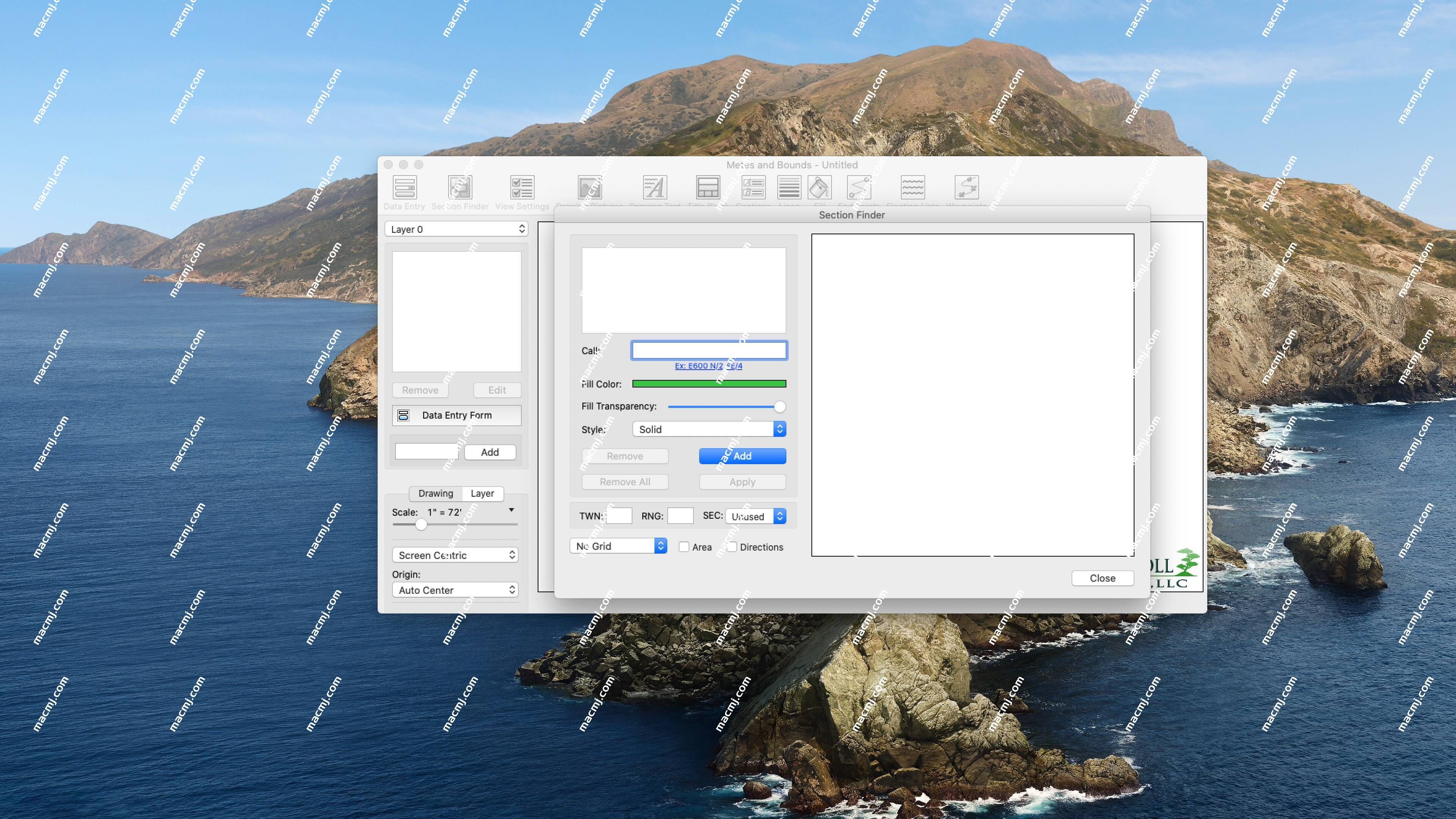Focus the Call text field
Screen dimensions: 1456x819
coord(709,350)
